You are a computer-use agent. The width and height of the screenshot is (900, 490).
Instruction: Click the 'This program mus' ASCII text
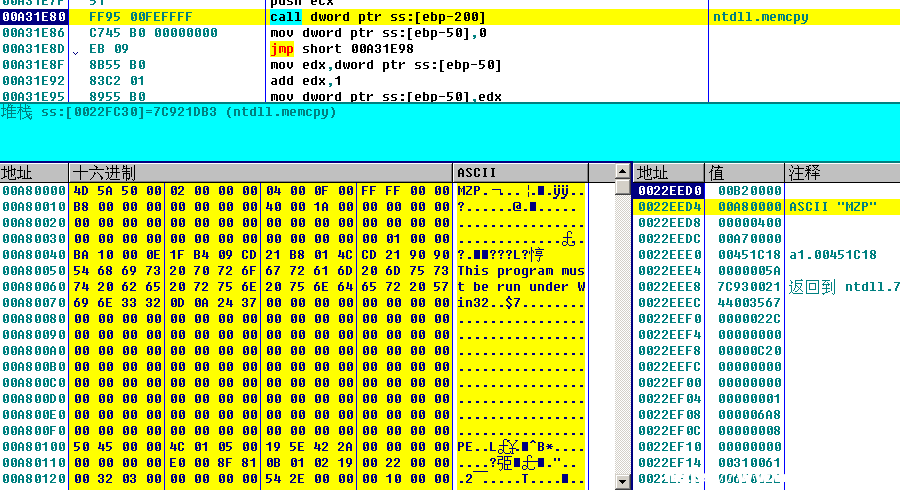pos(521,271)
